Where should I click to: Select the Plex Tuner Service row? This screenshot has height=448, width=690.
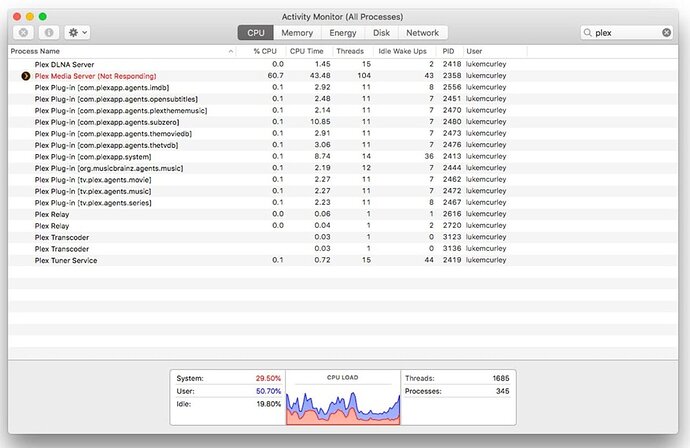(342, 260)
